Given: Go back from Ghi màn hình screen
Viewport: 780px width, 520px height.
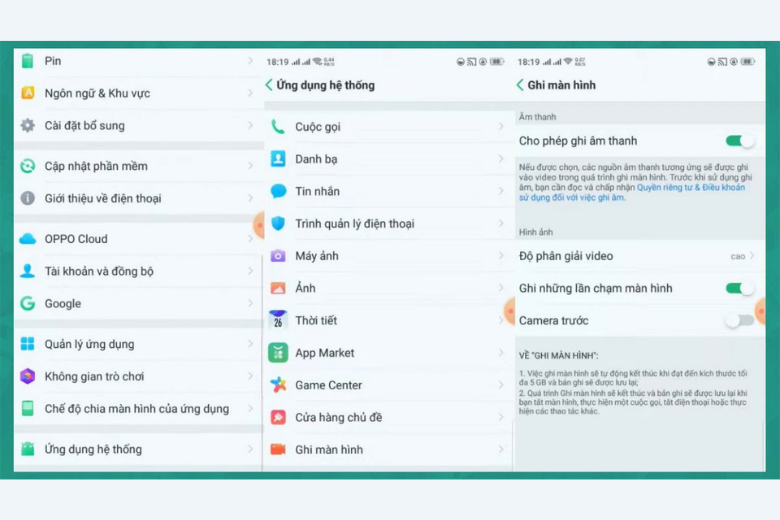Looking at the screenshot, I should [520, 85].
